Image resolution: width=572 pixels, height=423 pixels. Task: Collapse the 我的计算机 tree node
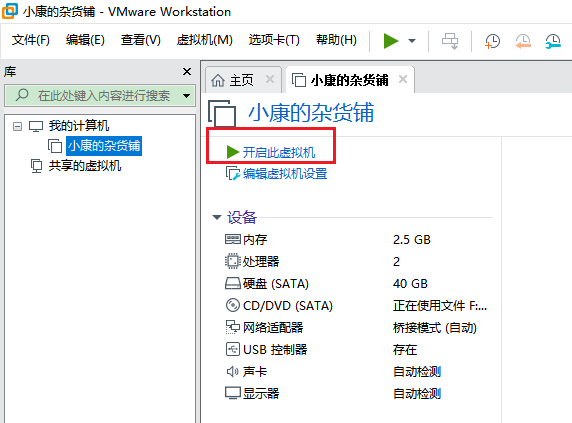(17, 127)
